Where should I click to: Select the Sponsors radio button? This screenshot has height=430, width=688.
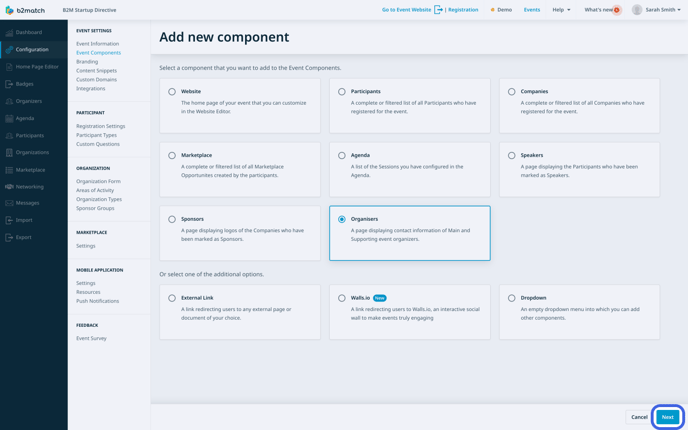(x=172, y=219)
